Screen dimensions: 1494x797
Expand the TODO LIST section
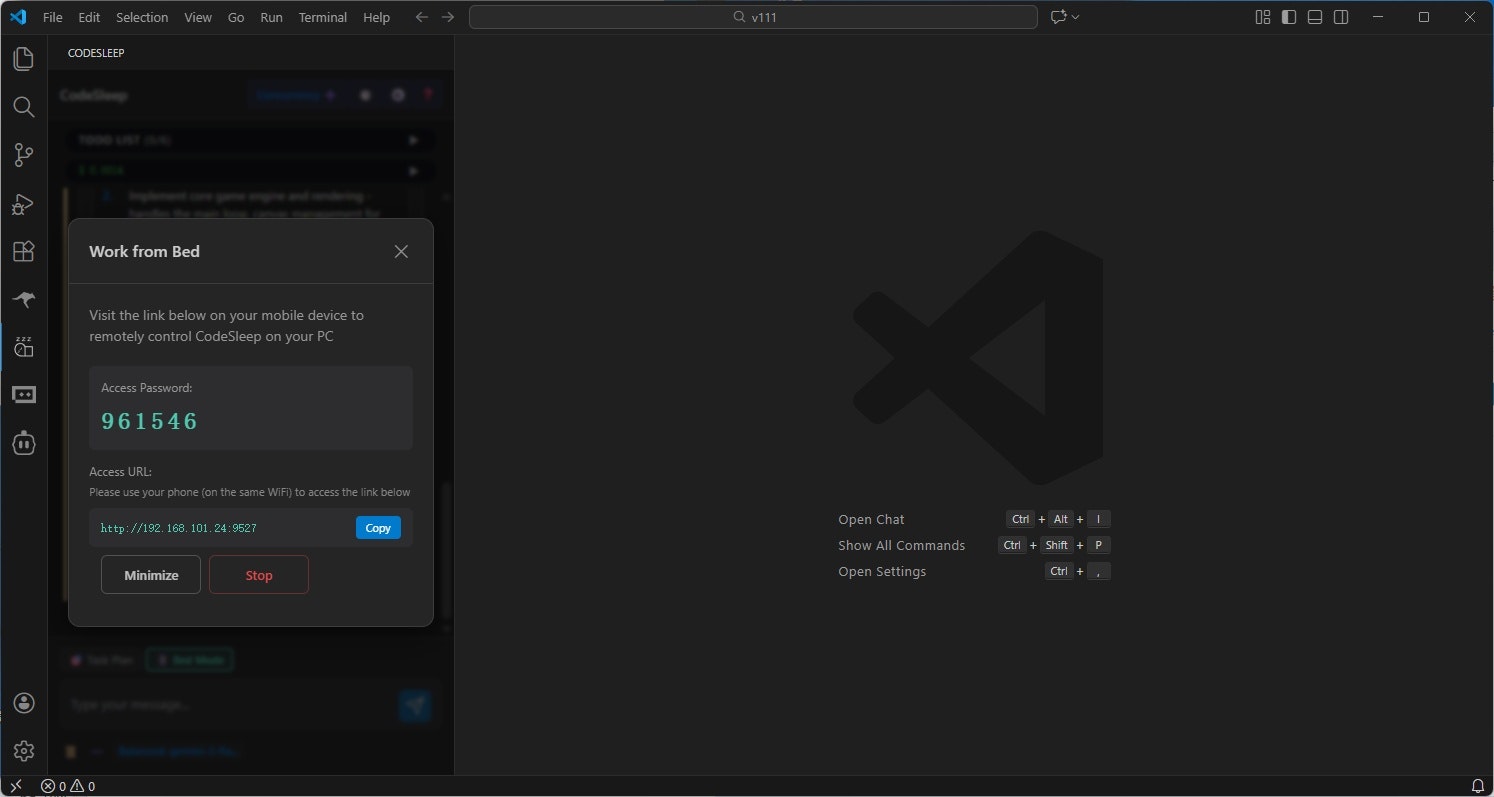(413, 140)
